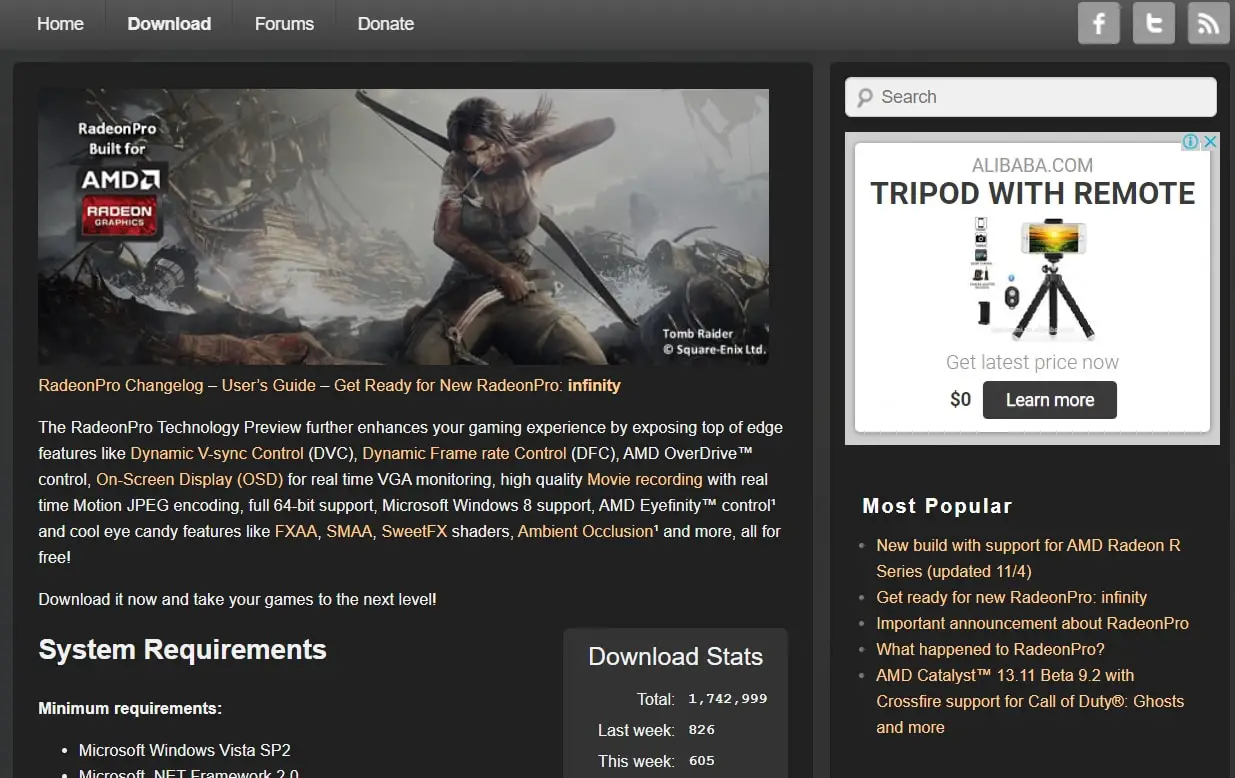Open On-Screen Display (OSD) link
1235x778 pixels.
(190, 479)
